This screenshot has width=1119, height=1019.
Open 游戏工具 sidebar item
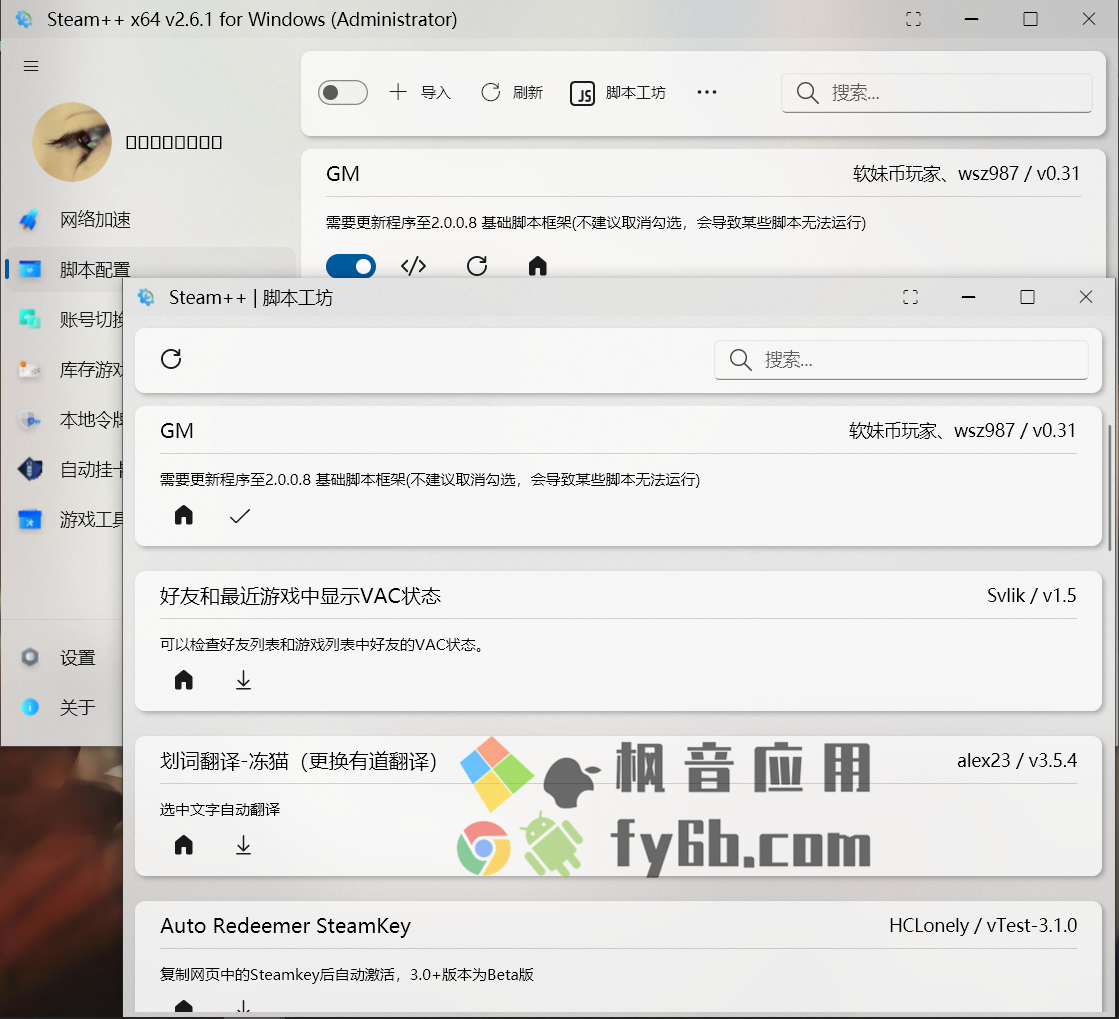point(66,519)
